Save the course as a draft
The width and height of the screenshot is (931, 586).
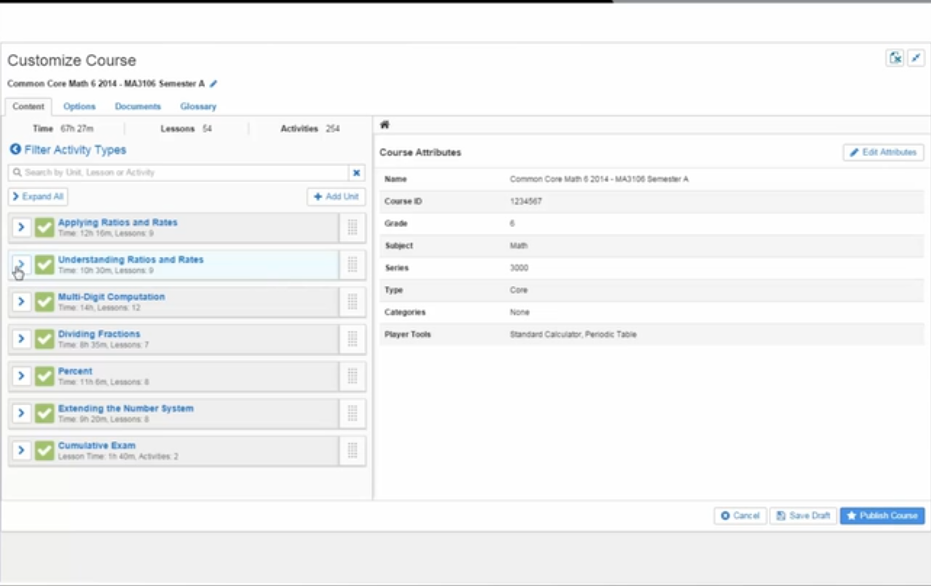803,516
